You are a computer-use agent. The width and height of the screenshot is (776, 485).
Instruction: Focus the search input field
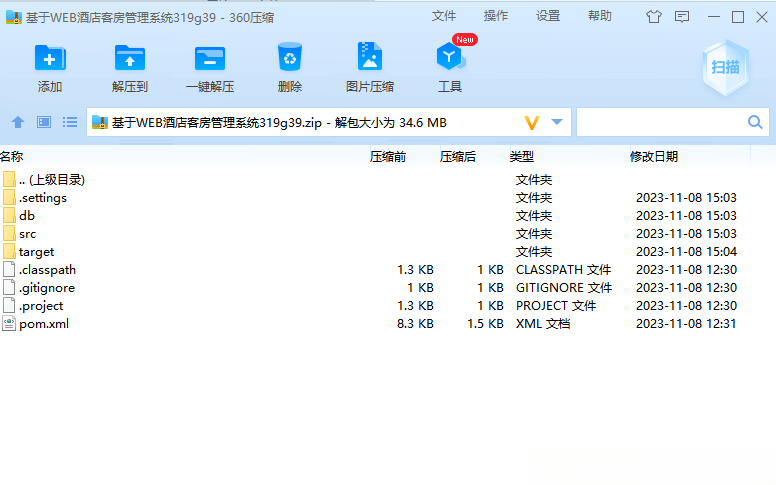(662, 122)
